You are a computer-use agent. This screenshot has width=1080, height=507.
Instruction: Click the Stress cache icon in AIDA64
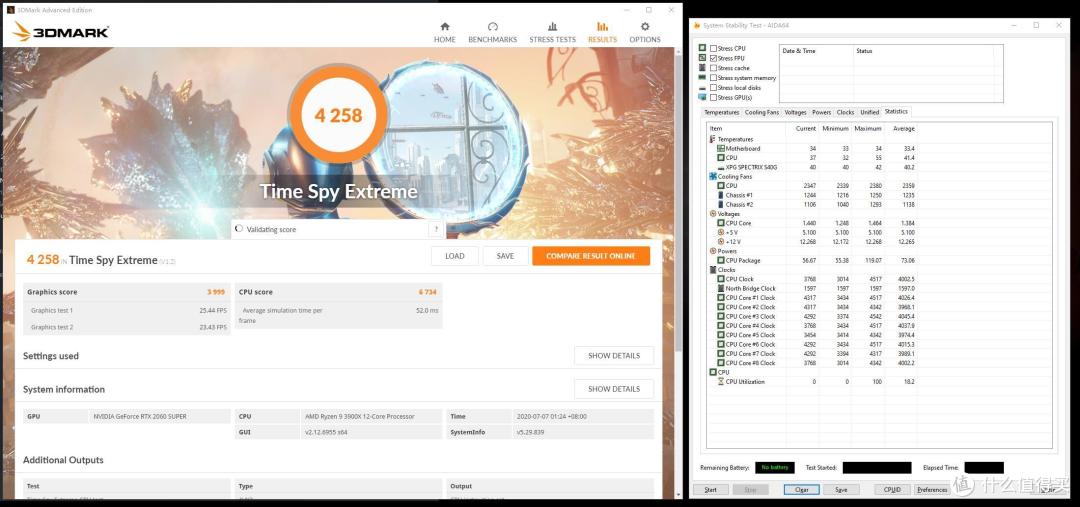coord(703,68)
